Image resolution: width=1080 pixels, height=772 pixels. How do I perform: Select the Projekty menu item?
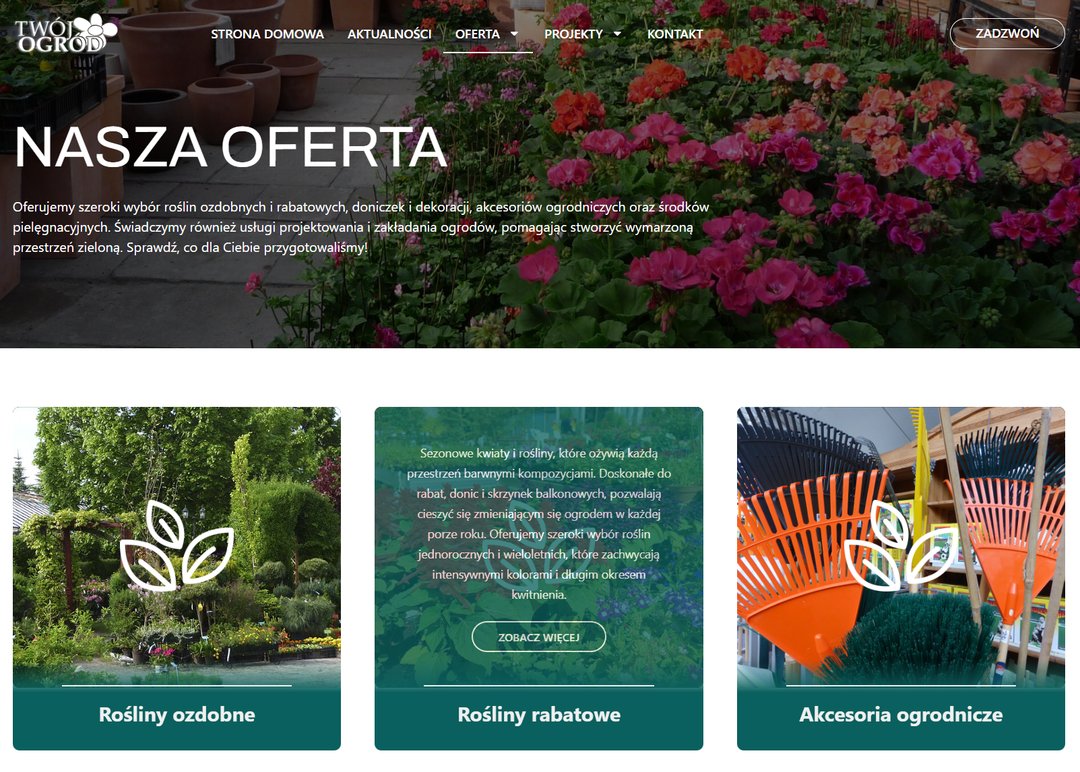click(x=574, y=34)
